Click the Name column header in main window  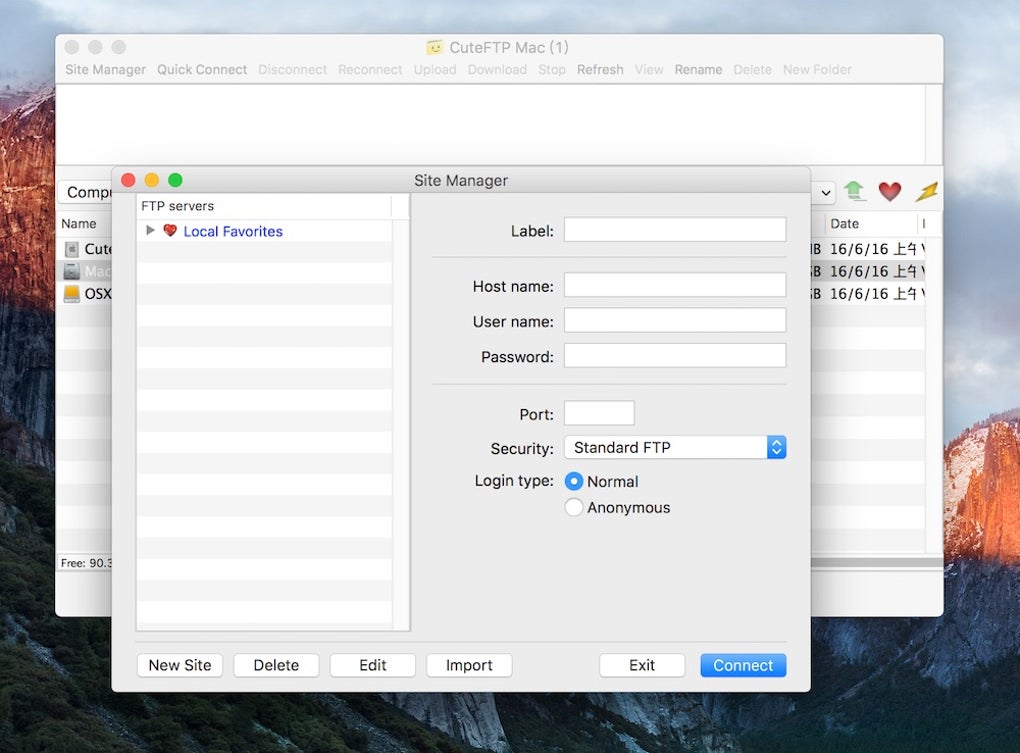(79, 224)
